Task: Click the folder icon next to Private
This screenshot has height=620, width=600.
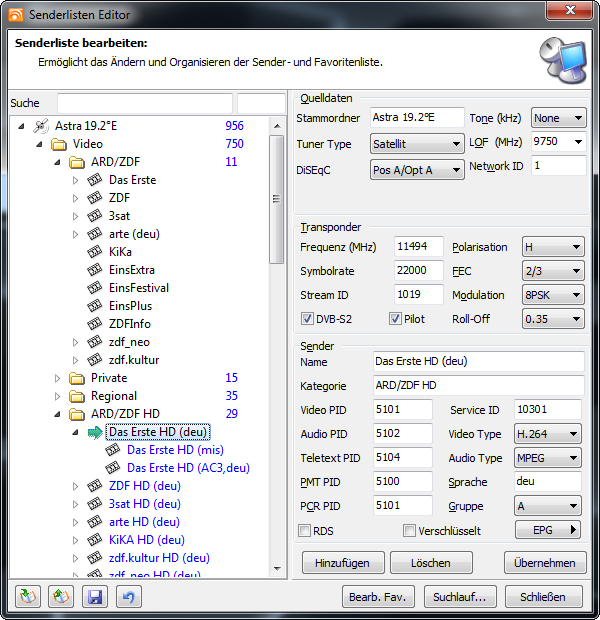Action: tap(77, 378)
